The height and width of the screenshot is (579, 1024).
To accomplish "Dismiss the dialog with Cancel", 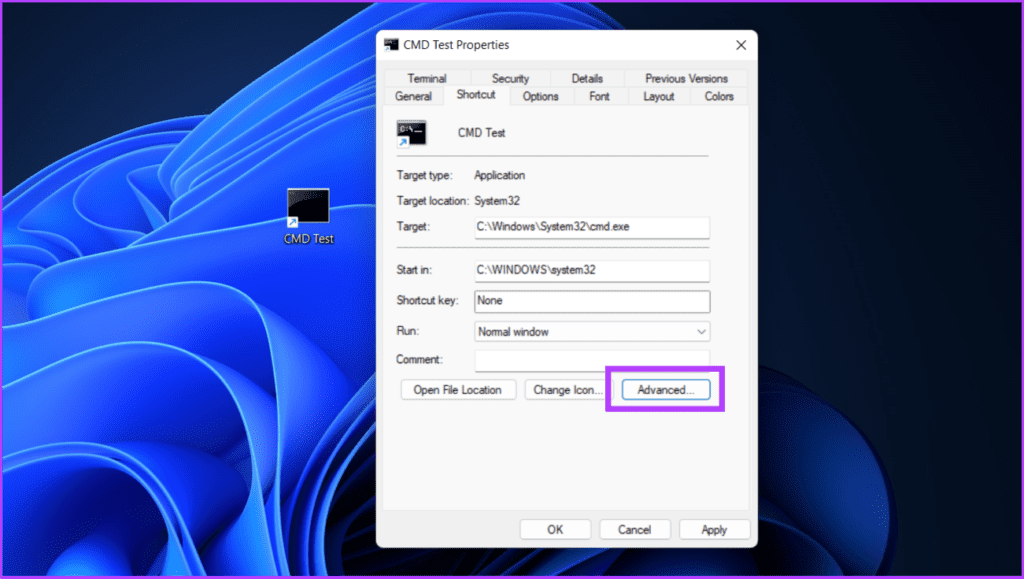I will [x=634, y=529].
